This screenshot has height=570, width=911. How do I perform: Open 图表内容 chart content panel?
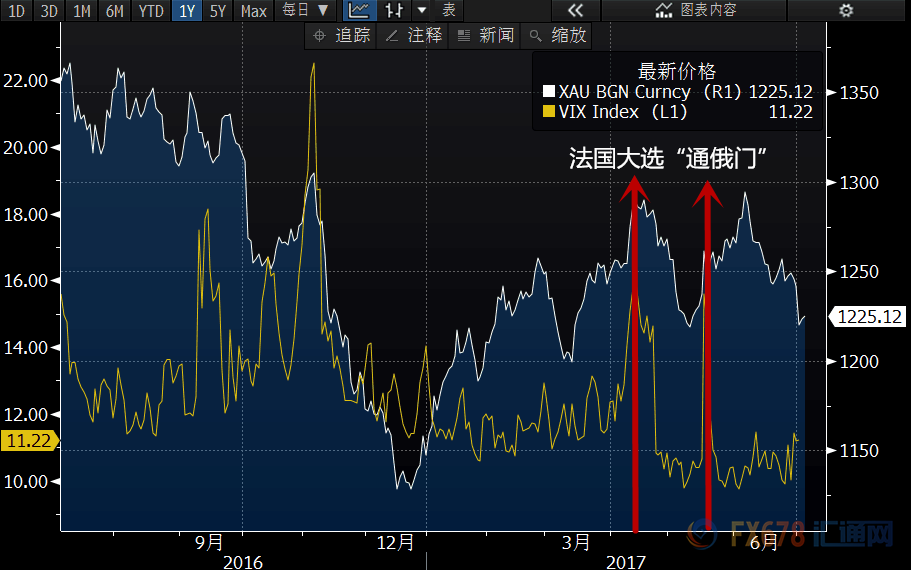(695, 10)
